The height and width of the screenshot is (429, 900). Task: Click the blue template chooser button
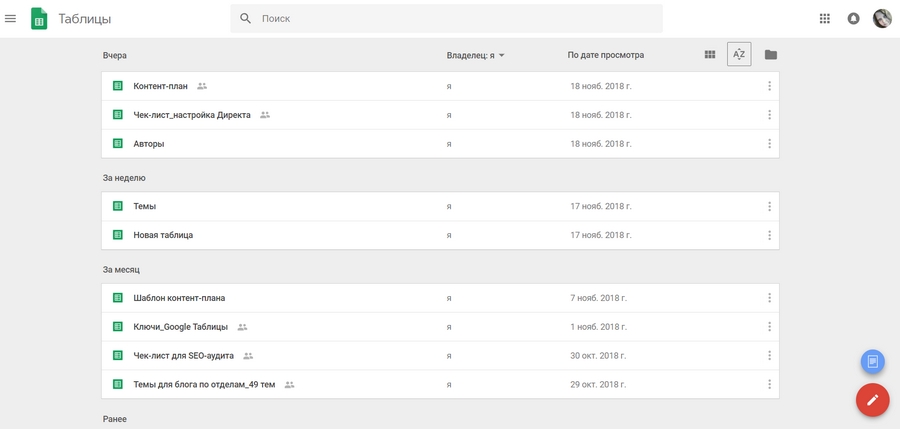pyautogui.click(x=873, y=360)
